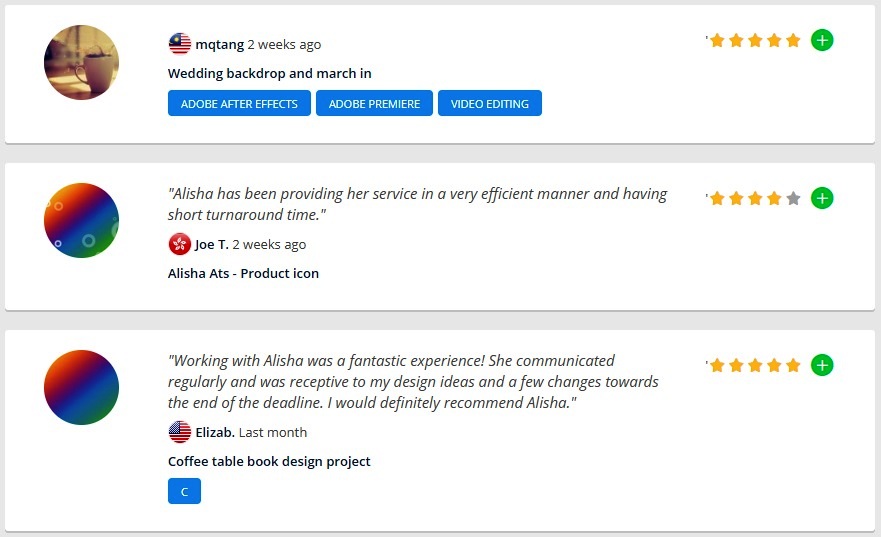Select the Adobe Premiere skill tag
The width and height of the screenshot is (881, 537).
click(x=374, y=104)
